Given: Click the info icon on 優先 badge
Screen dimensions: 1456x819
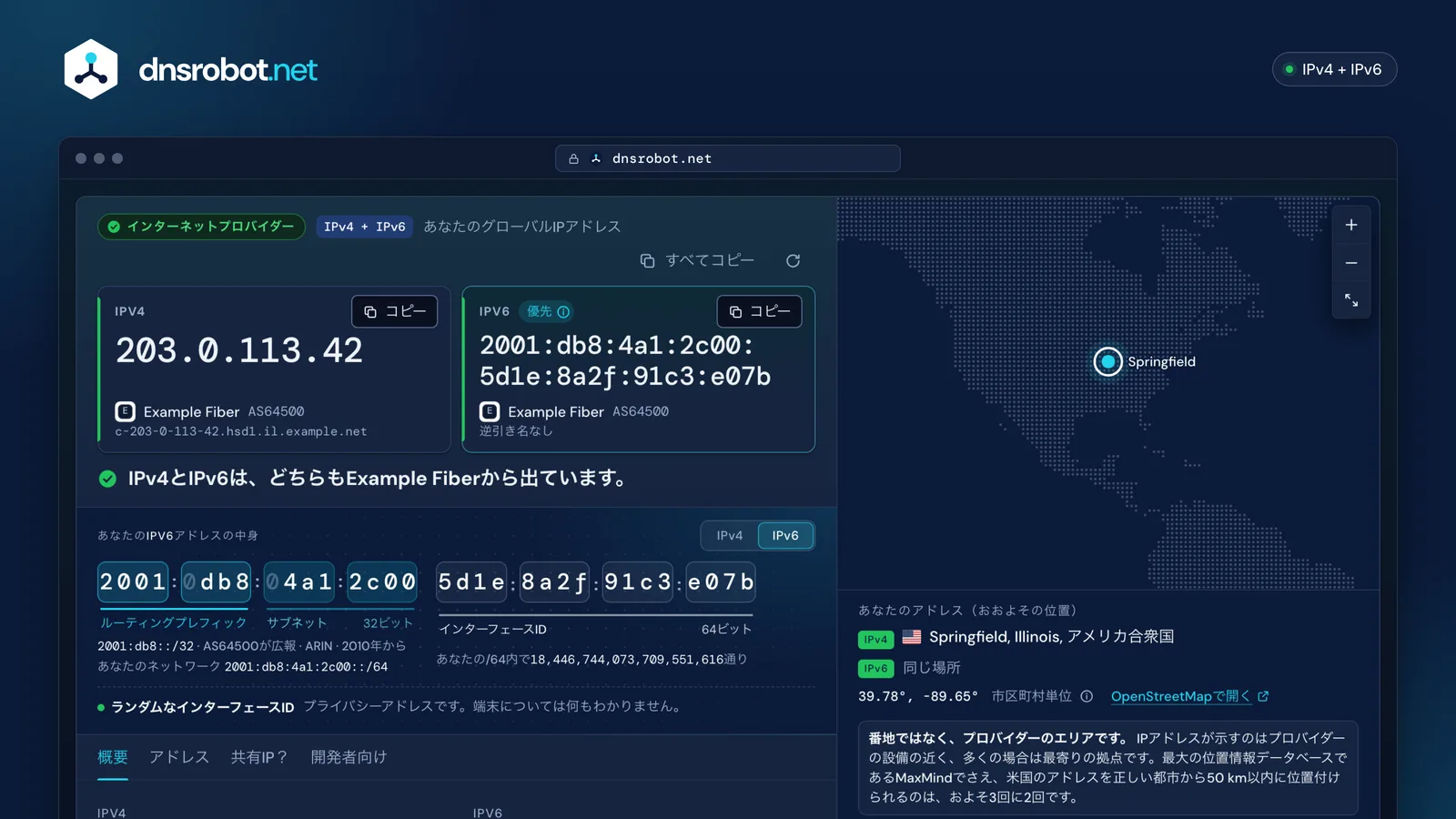Looking at the screenshot, I should (563, 312).
